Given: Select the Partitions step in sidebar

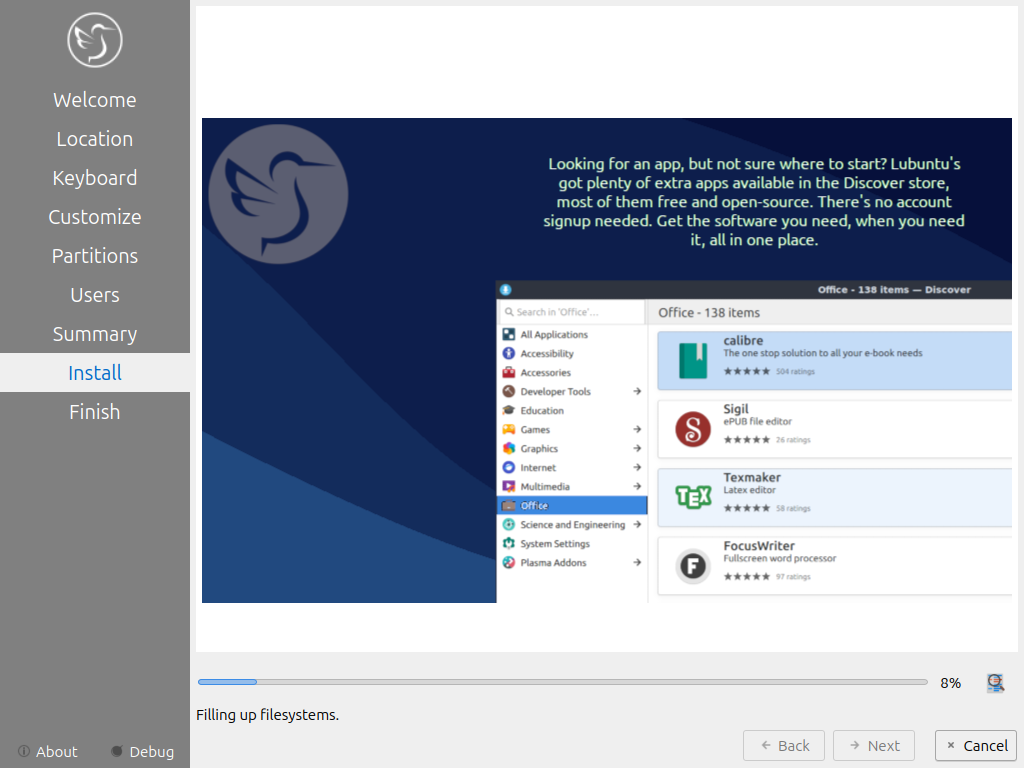Looking at the screenshot, I should click(x=95, y=256).
